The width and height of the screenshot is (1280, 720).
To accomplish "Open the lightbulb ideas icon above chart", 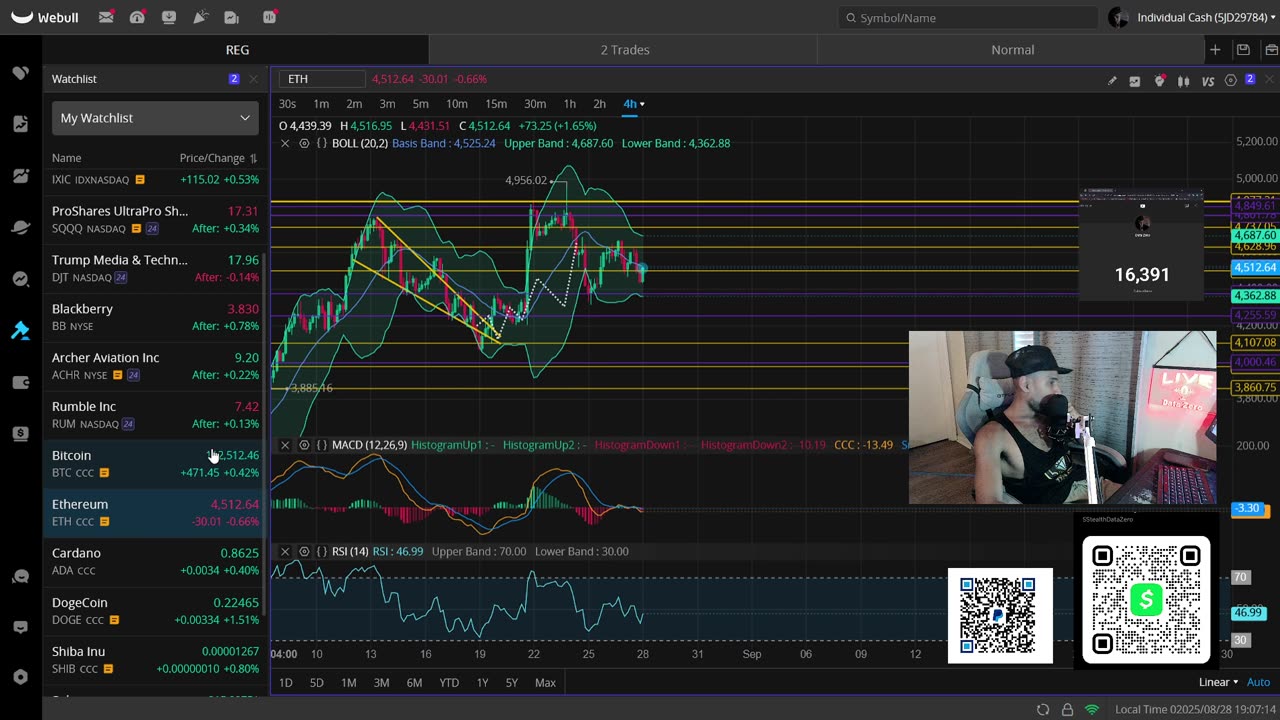I will pyautogui.click(x=1160, y=80).
